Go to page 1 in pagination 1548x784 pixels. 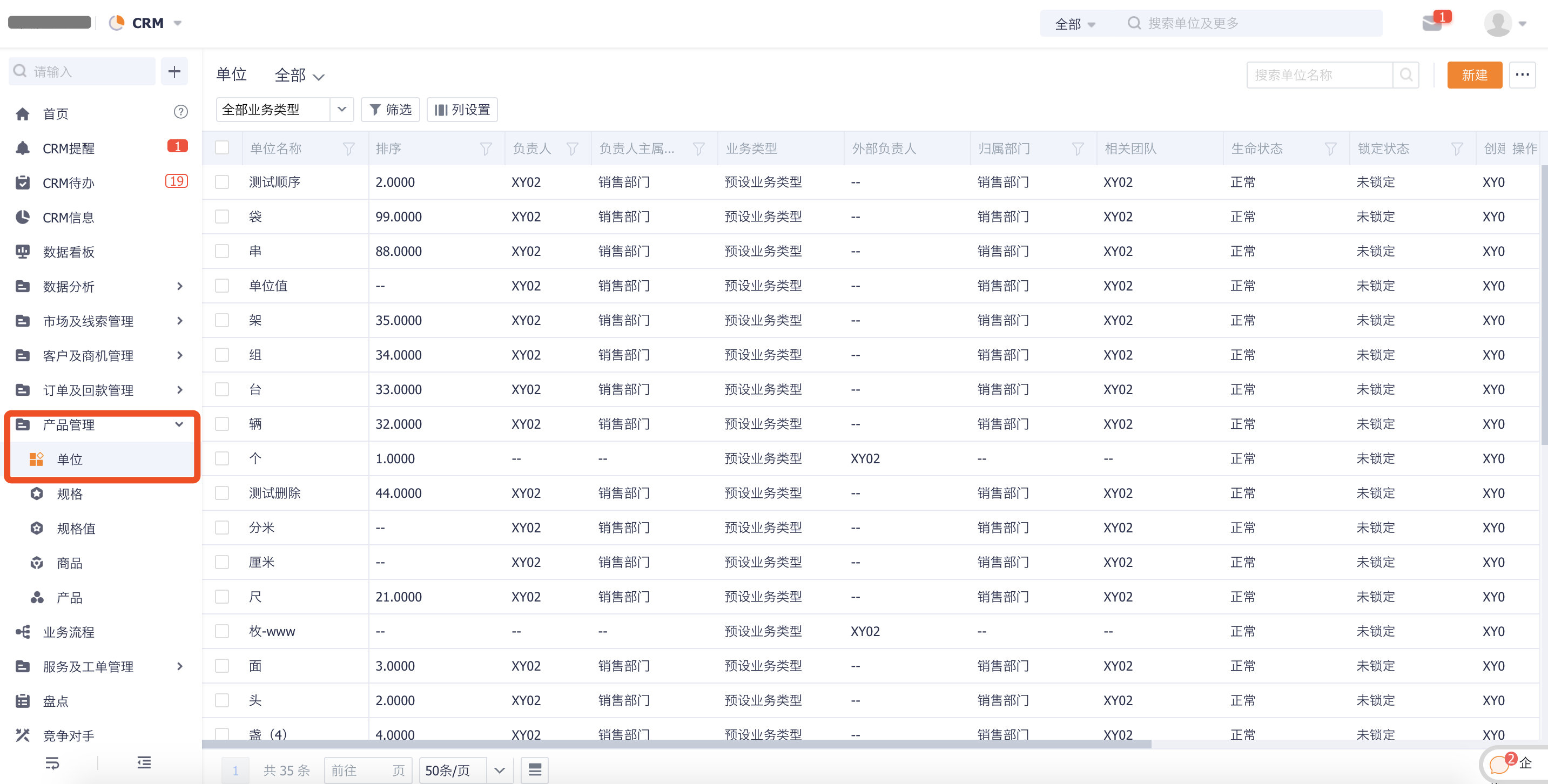235,770
